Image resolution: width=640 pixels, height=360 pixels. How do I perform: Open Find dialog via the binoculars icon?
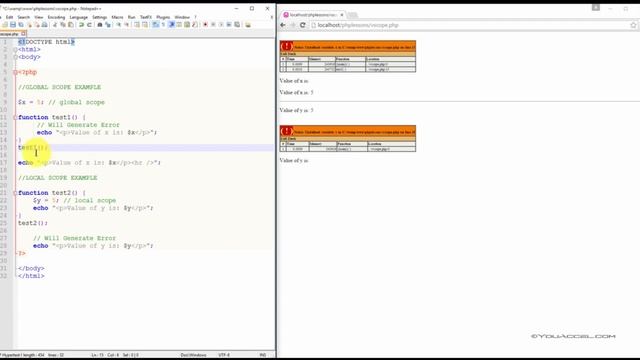click(x=100, y=25)
